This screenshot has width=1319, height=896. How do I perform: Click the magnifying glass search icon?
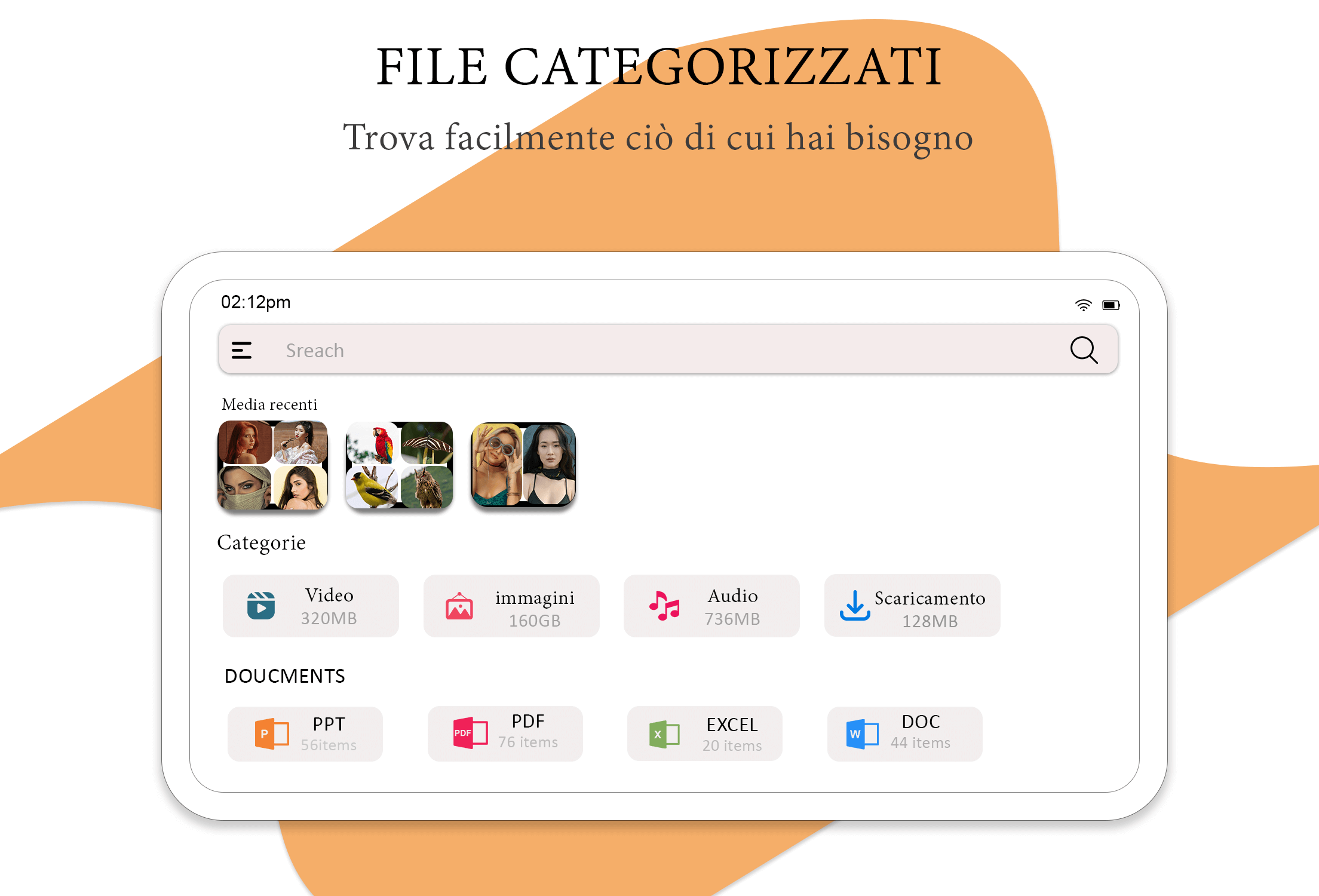[x=1084, y=350]
